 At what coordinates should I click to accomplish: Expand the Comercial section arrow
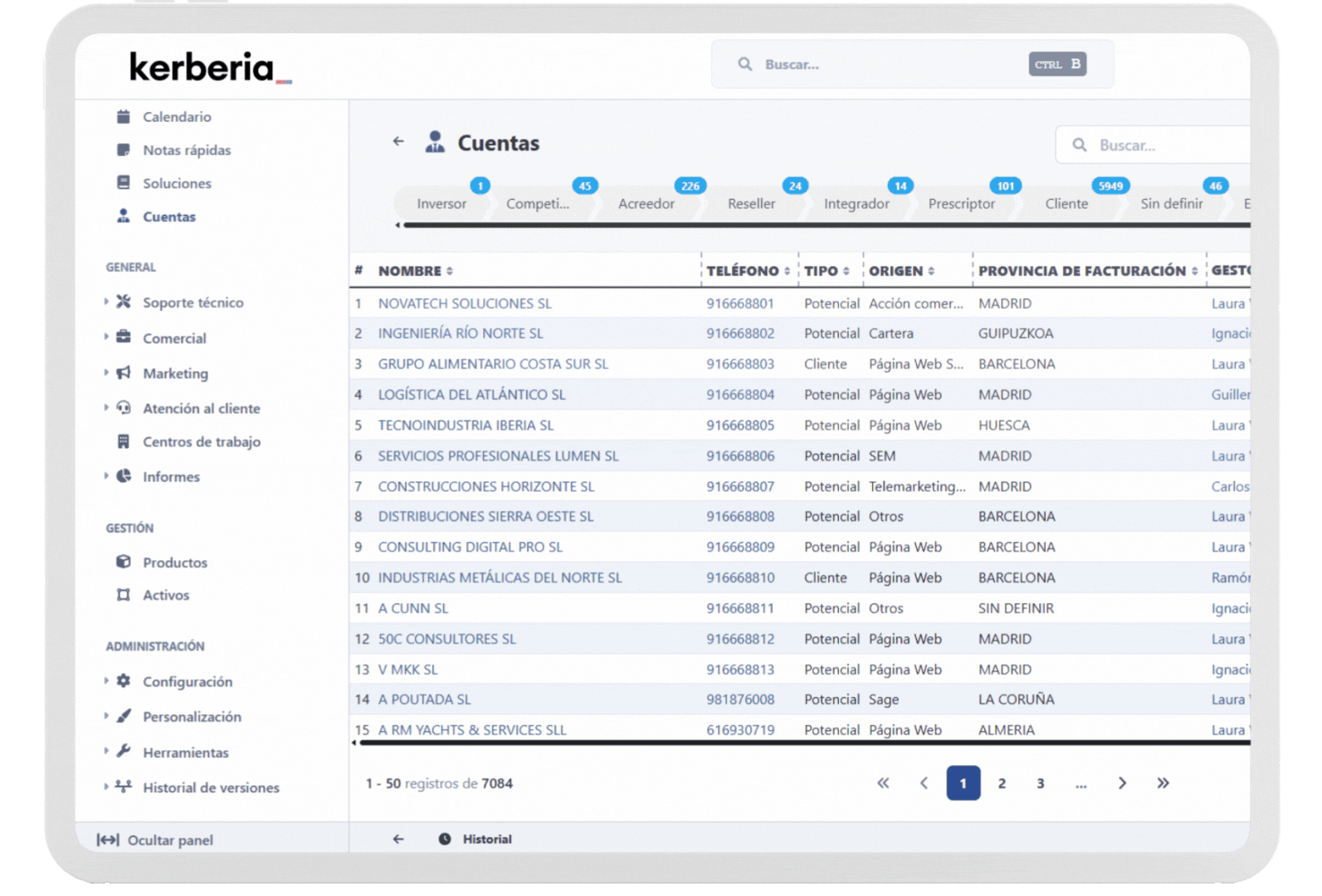pos(106,337)
